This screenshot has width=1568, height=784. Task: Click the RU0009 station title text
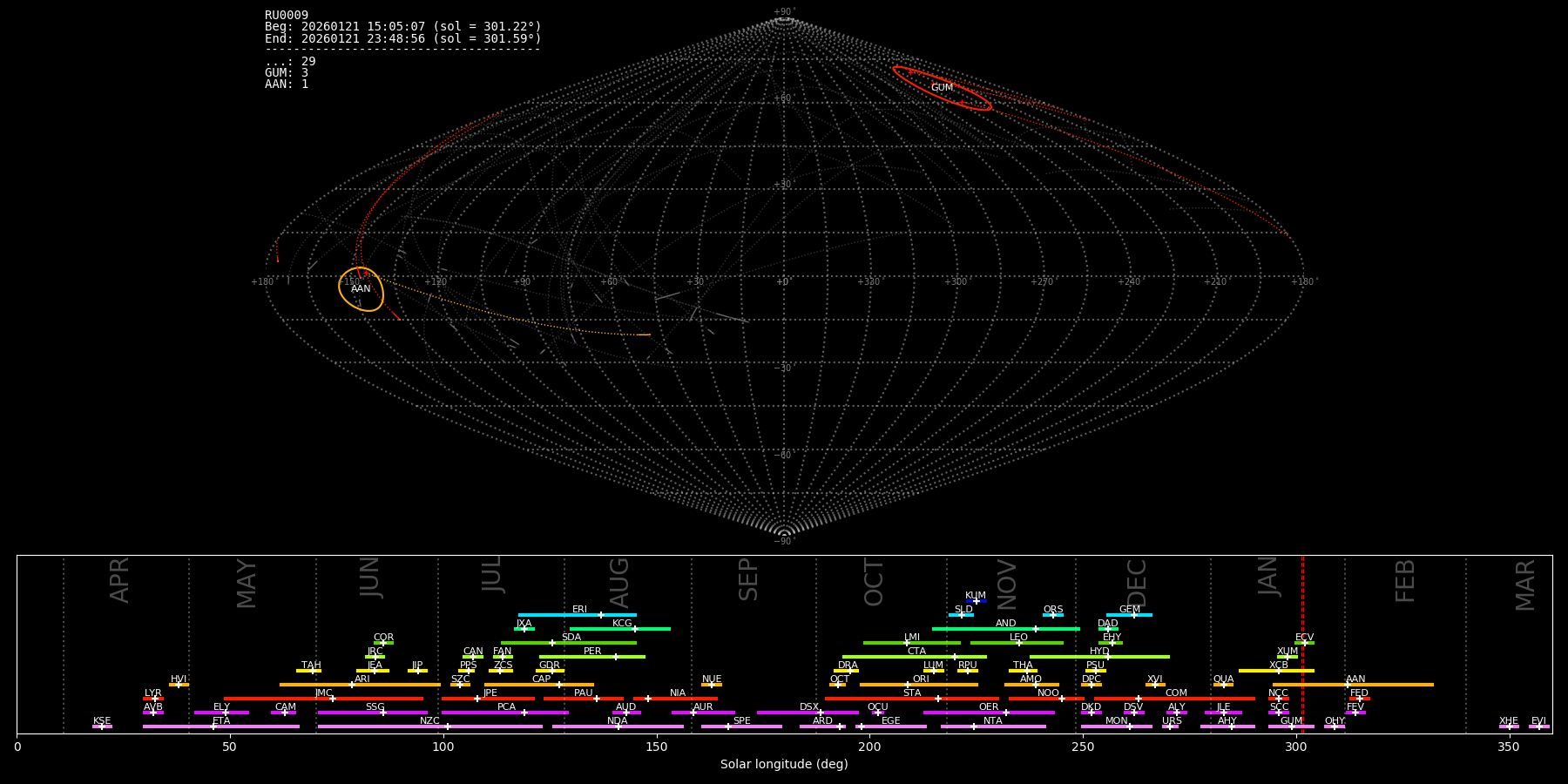point(287,15)
